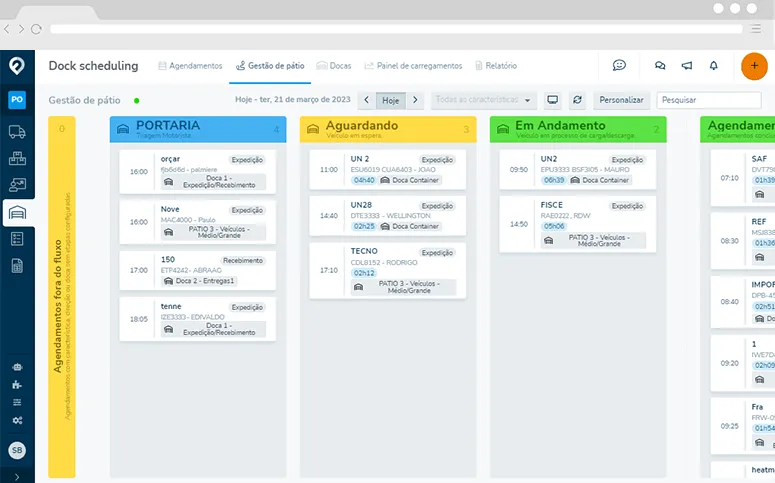Go to the previous day arrow
Image resolution: width=775 pixels, height=483 pixels.
coord(366,100)
